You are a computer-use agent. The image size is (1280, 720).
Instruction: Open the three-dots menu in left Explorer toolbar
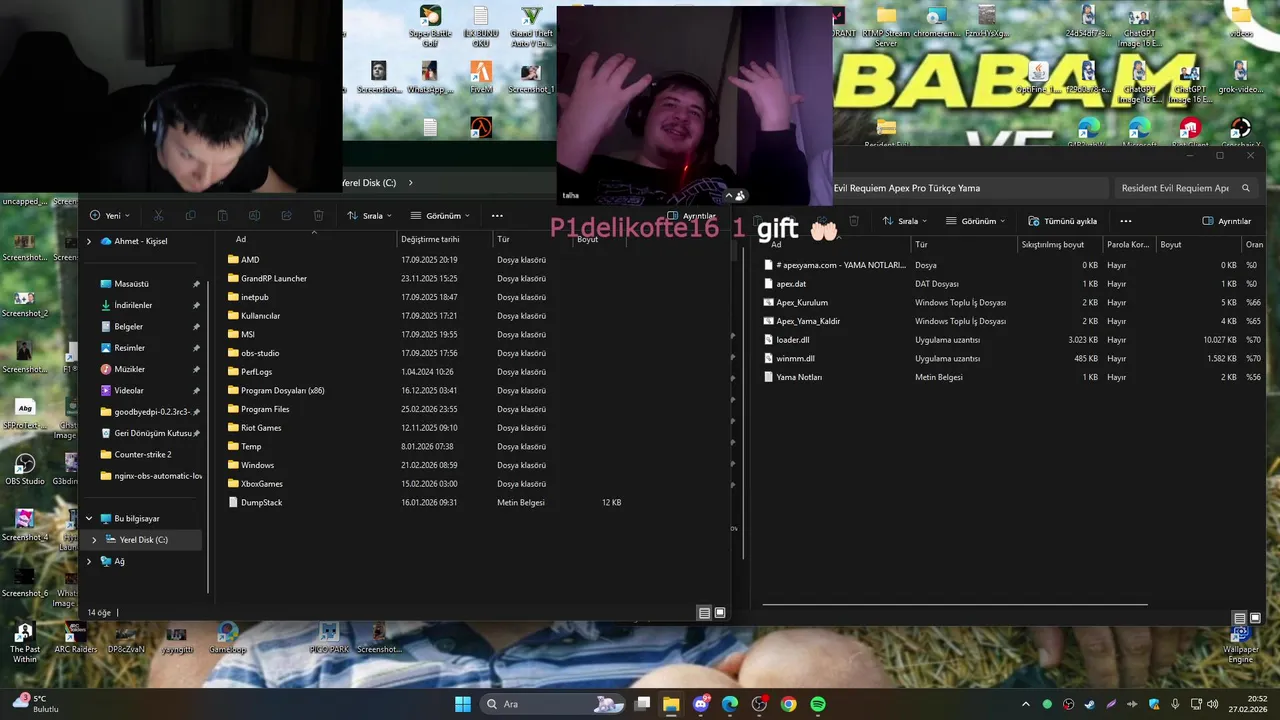(x=497, y=215)
